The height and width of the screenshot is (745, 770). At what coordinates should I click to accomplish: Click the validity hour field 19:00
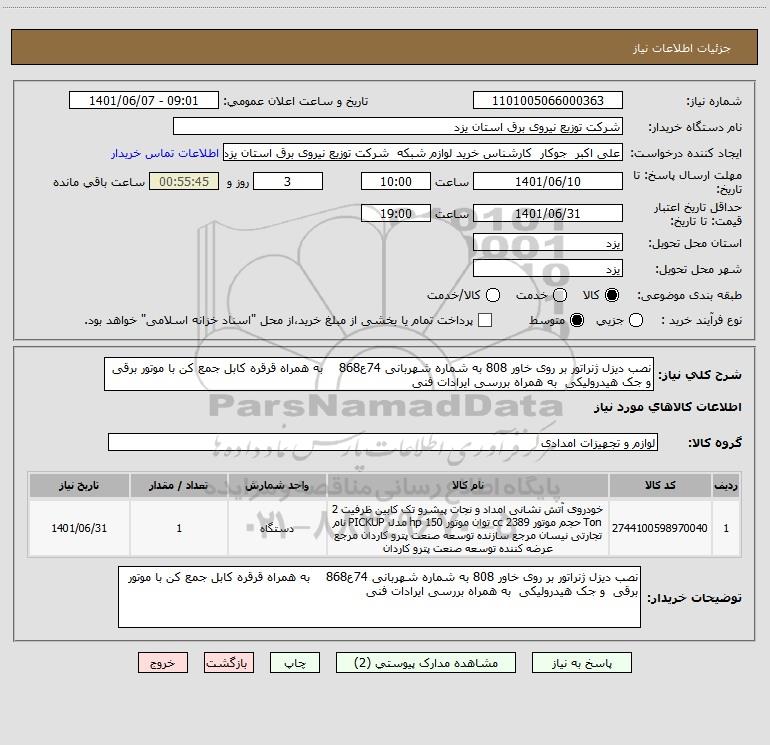(396, 213)
